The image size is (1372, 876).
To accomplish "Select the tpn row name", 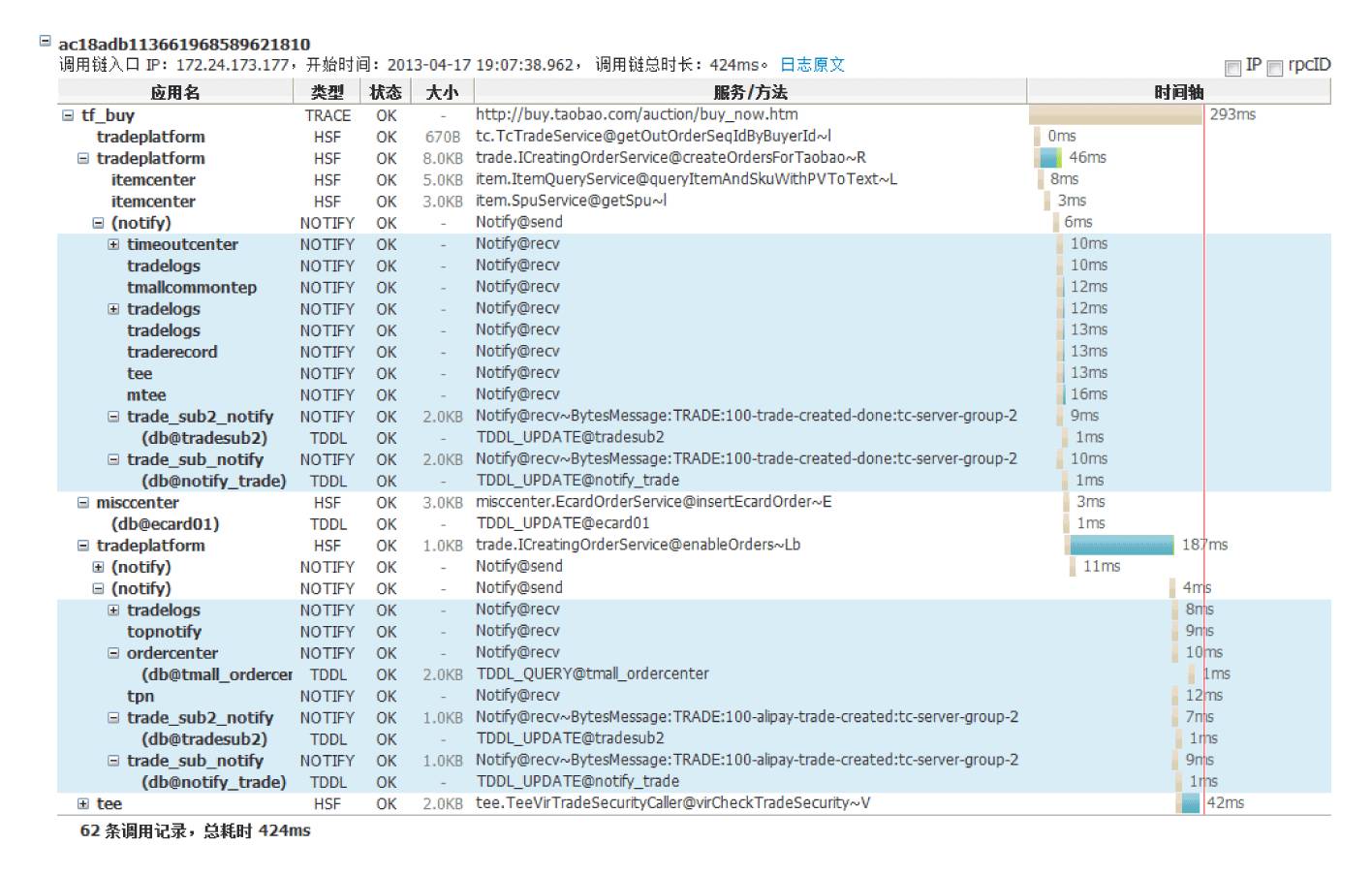I will (x=140, y=696).
